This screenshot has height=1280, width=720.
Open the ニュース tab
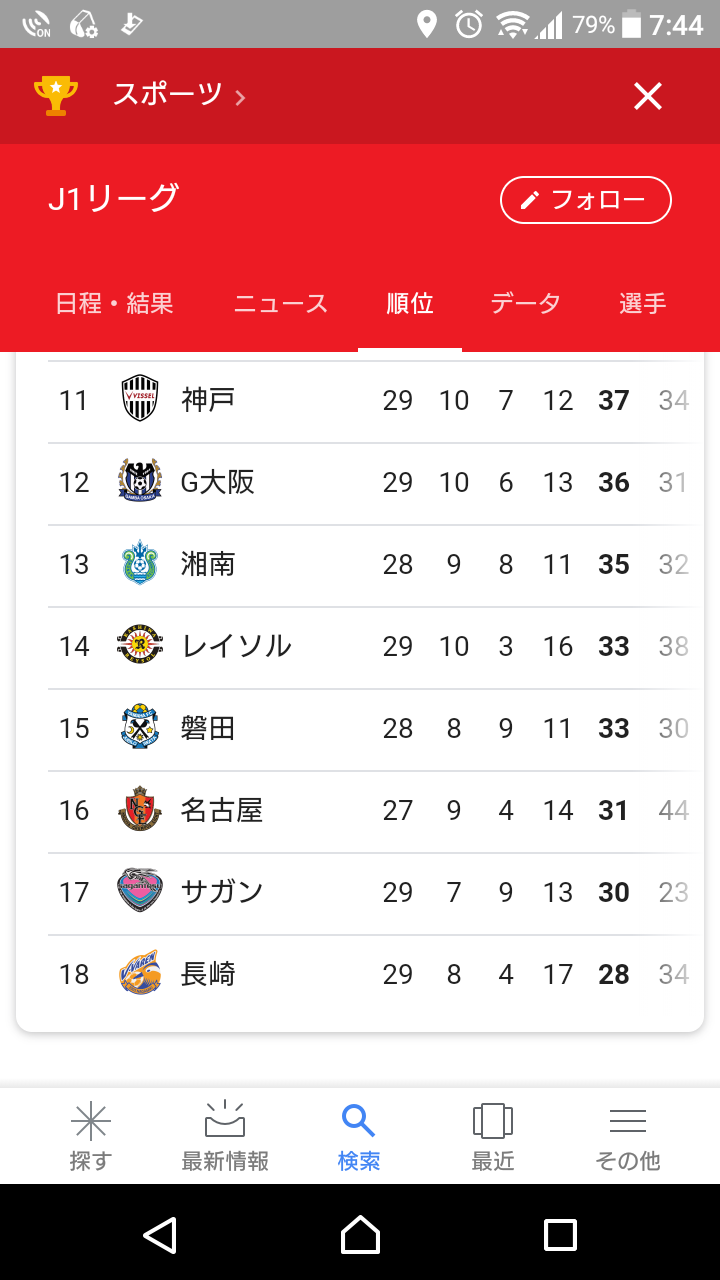[281, 304]
